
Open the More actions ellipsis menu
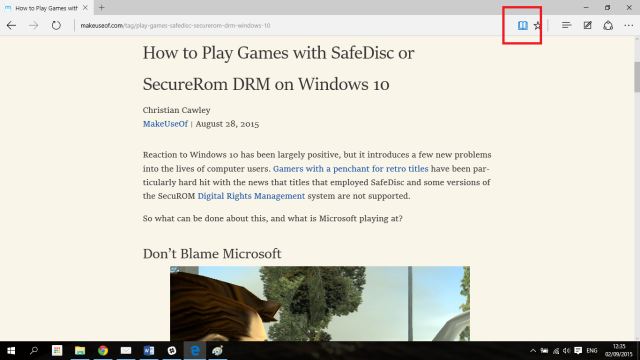629,25
